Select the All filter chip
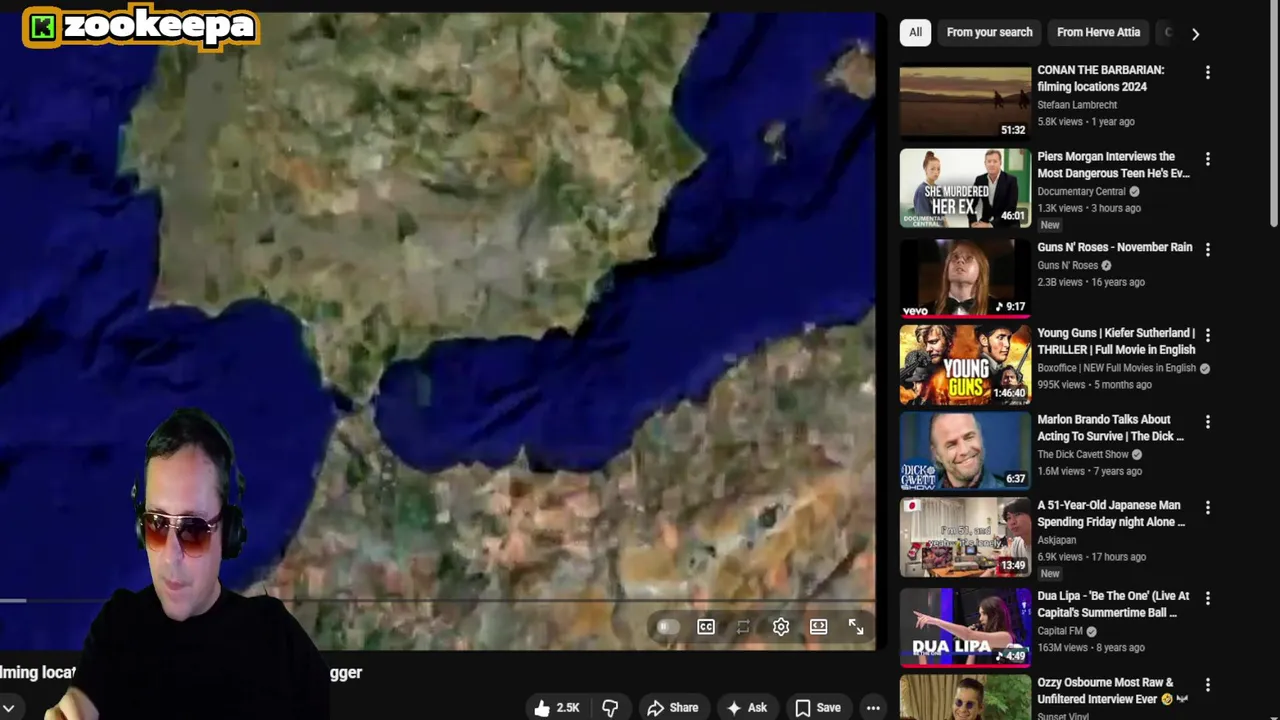1280x720 pixels. (x=915, y=32)
